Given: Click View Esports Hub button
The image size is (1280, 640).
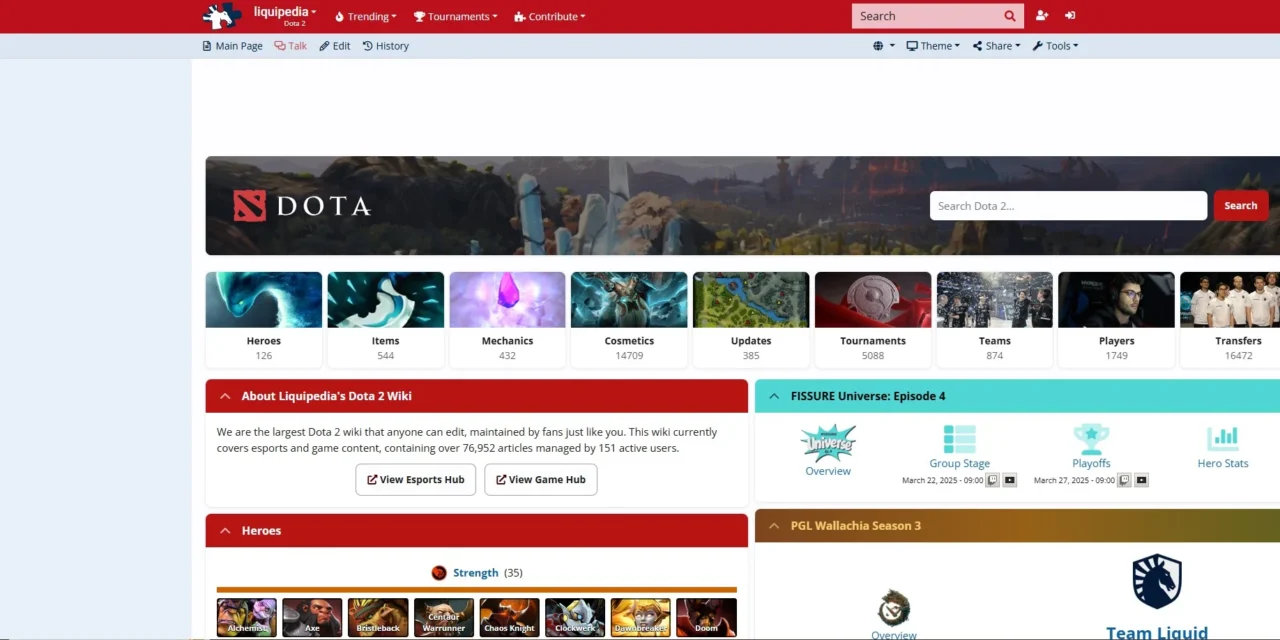Looking at the screenshot, I should 416,480.
